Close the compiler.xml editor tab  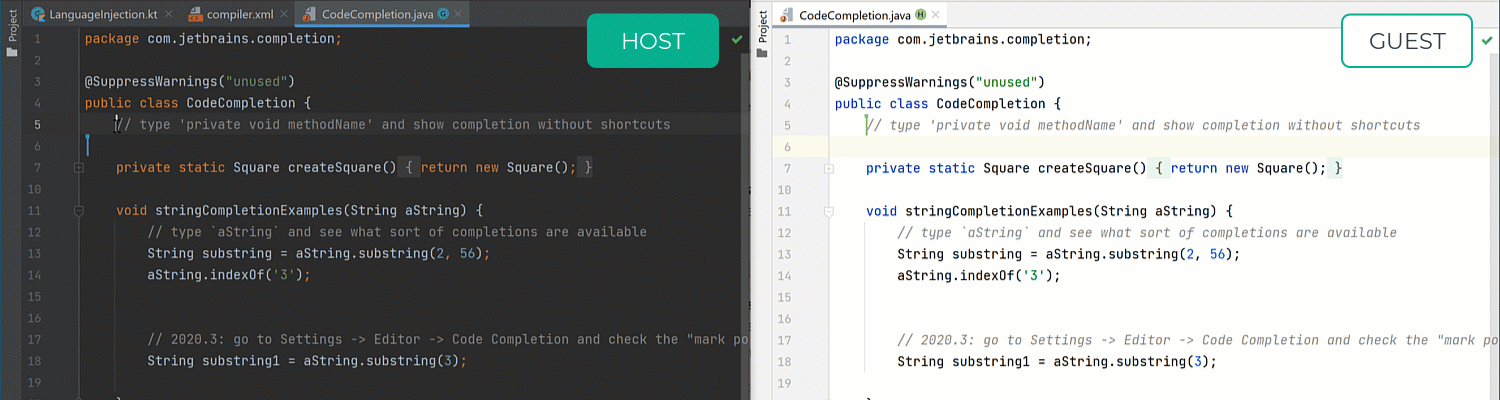pos(284,14)
